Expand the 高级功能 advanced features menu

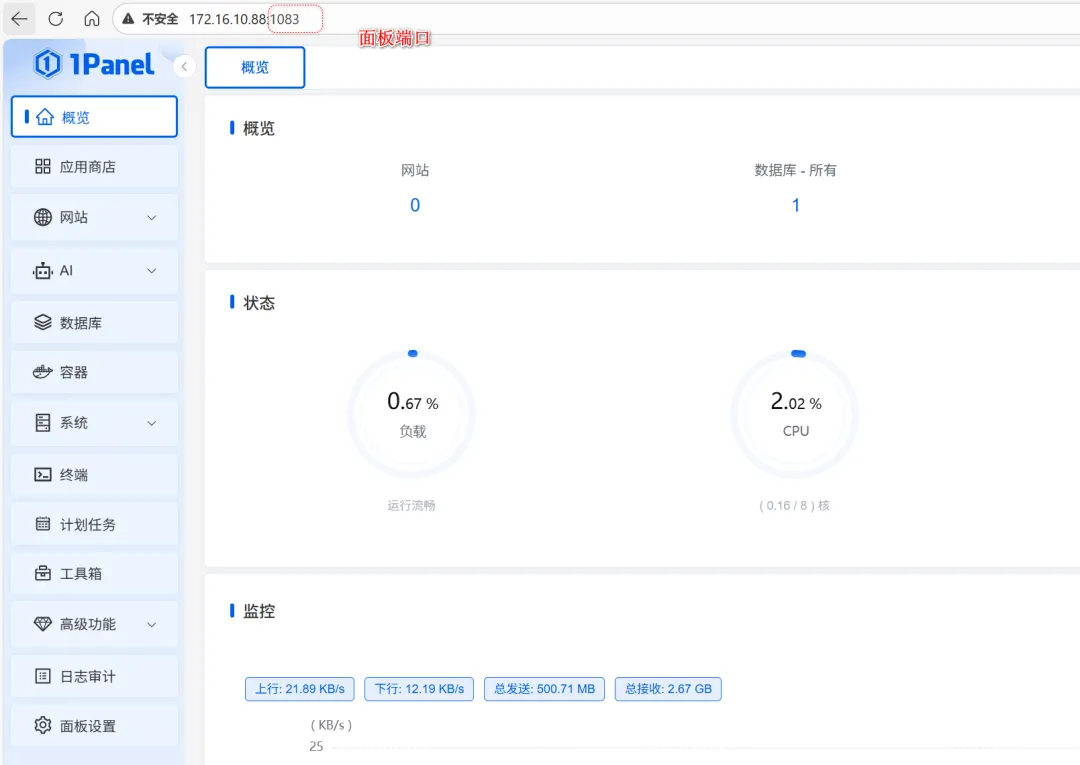click(x=94, y=624)
